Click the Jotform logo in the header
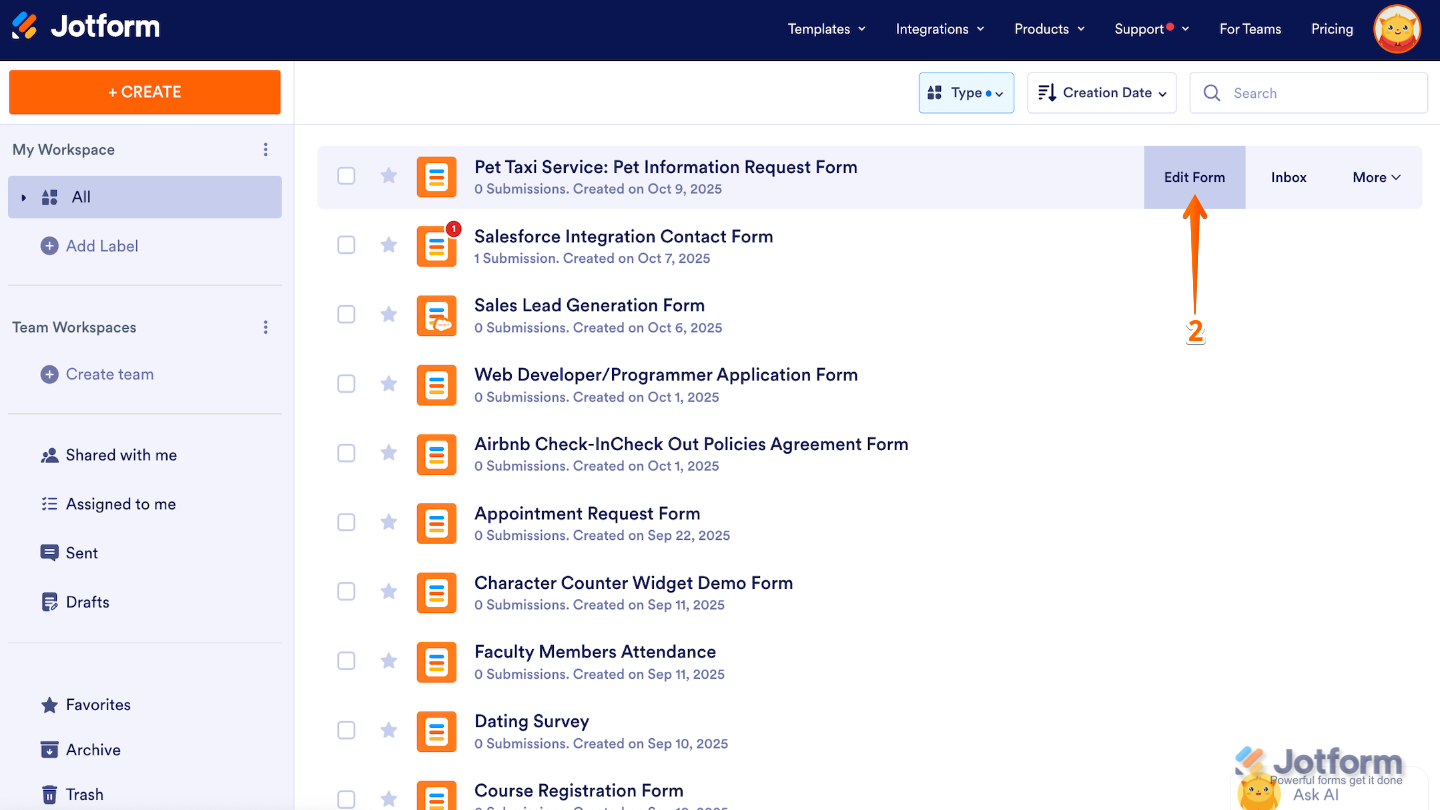The image size is (1440, 810). coord(85,28)
